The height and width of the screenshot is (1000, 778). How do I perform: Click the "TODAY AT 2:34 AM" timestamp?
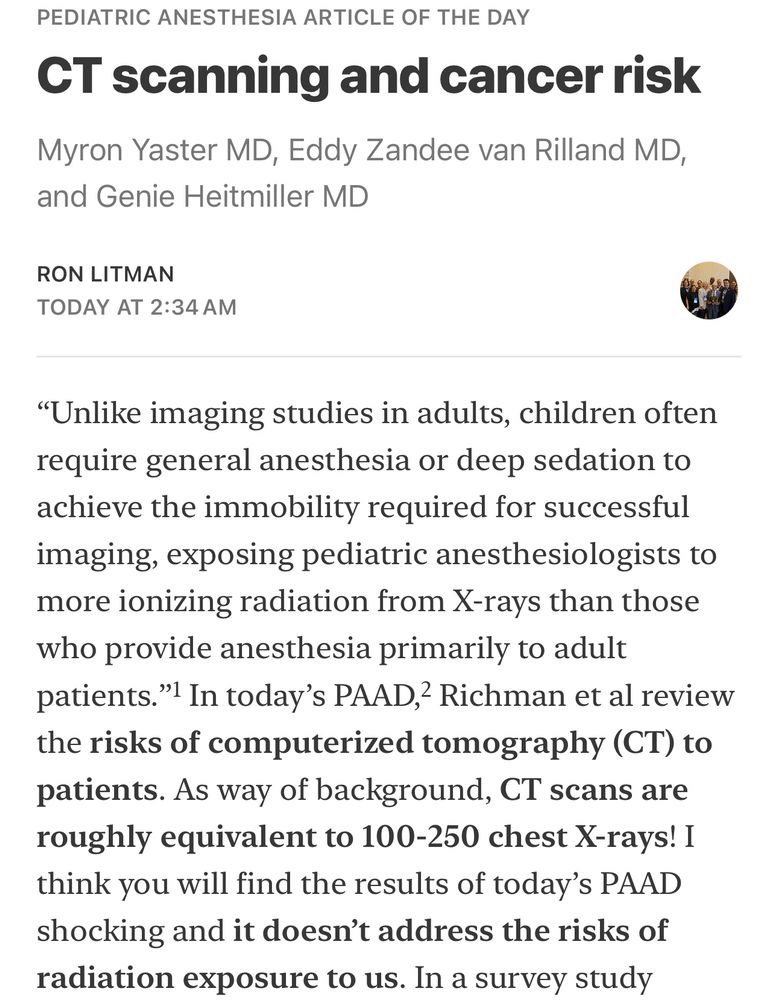pyautogui.click(x=136, y=307)
